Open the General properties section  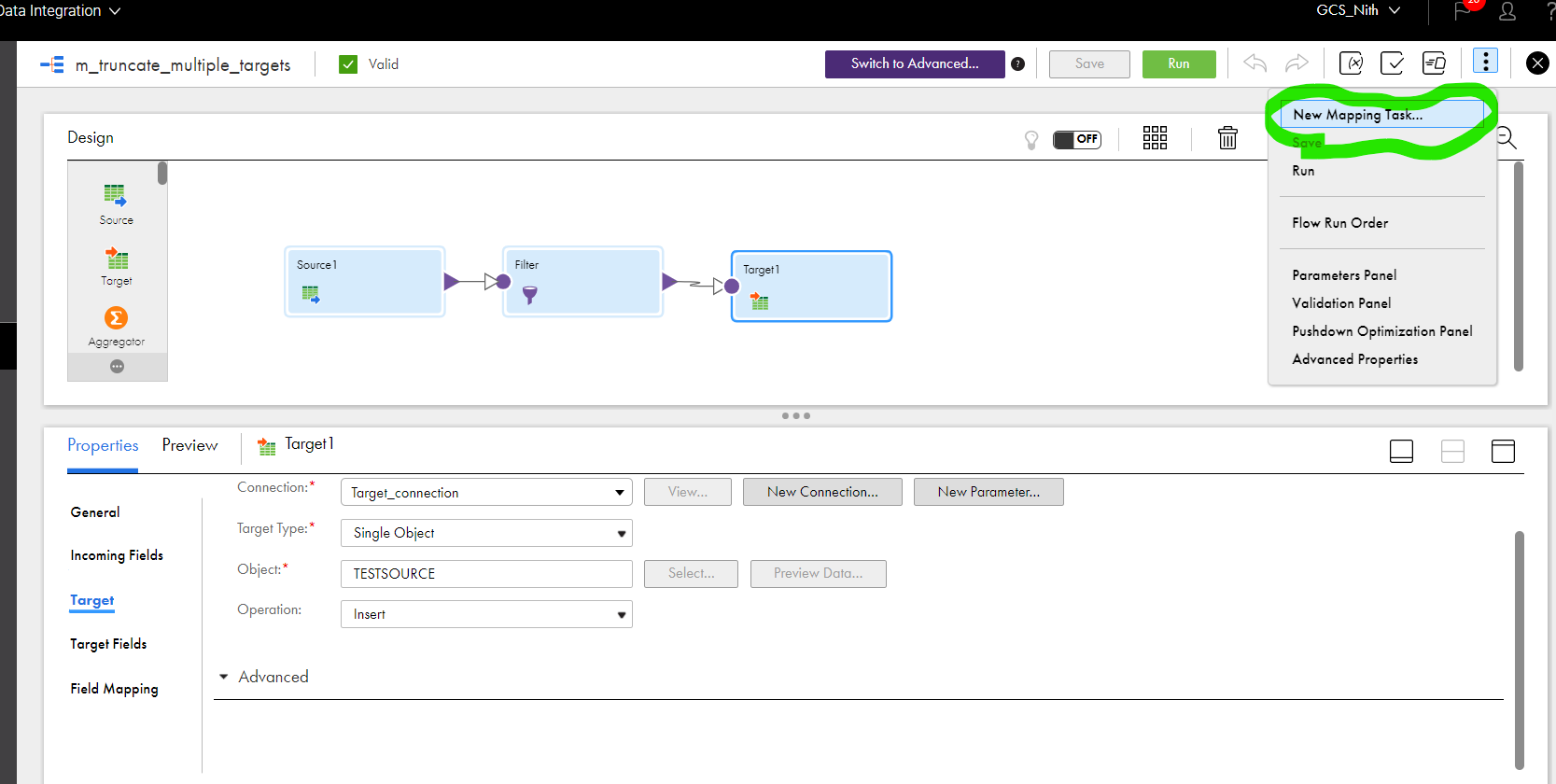(95, 512)
